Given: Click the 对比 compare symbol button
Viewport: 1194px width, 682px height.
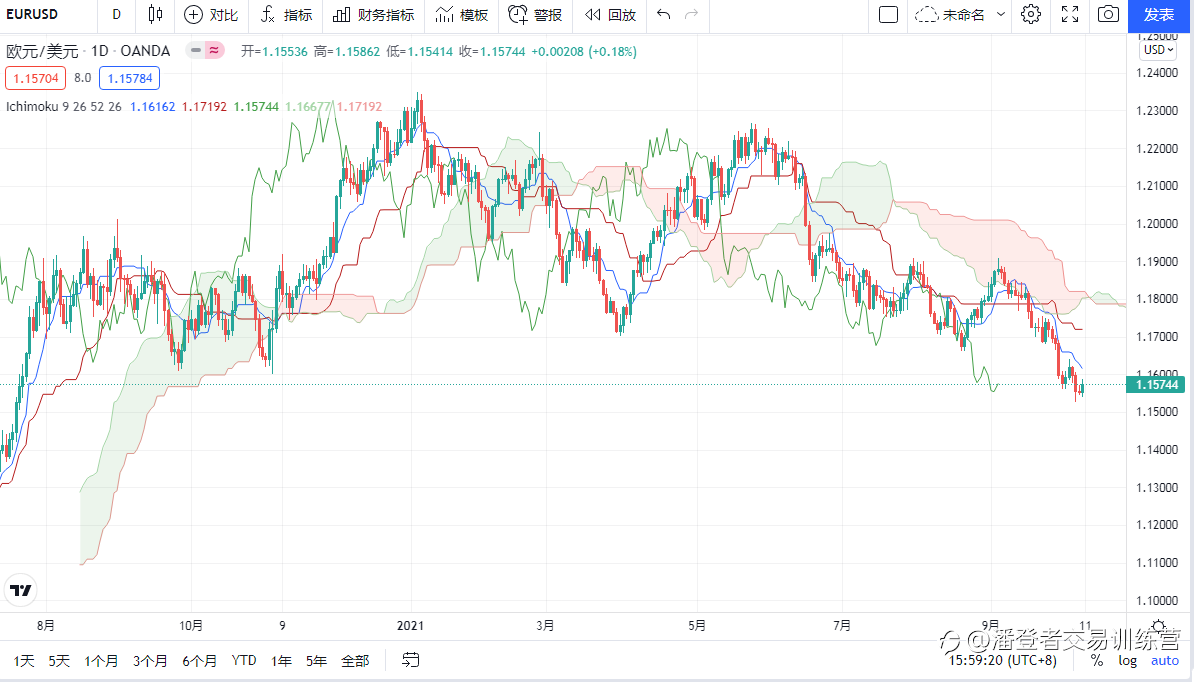Looking at the screenshot, I should [211, 15].
